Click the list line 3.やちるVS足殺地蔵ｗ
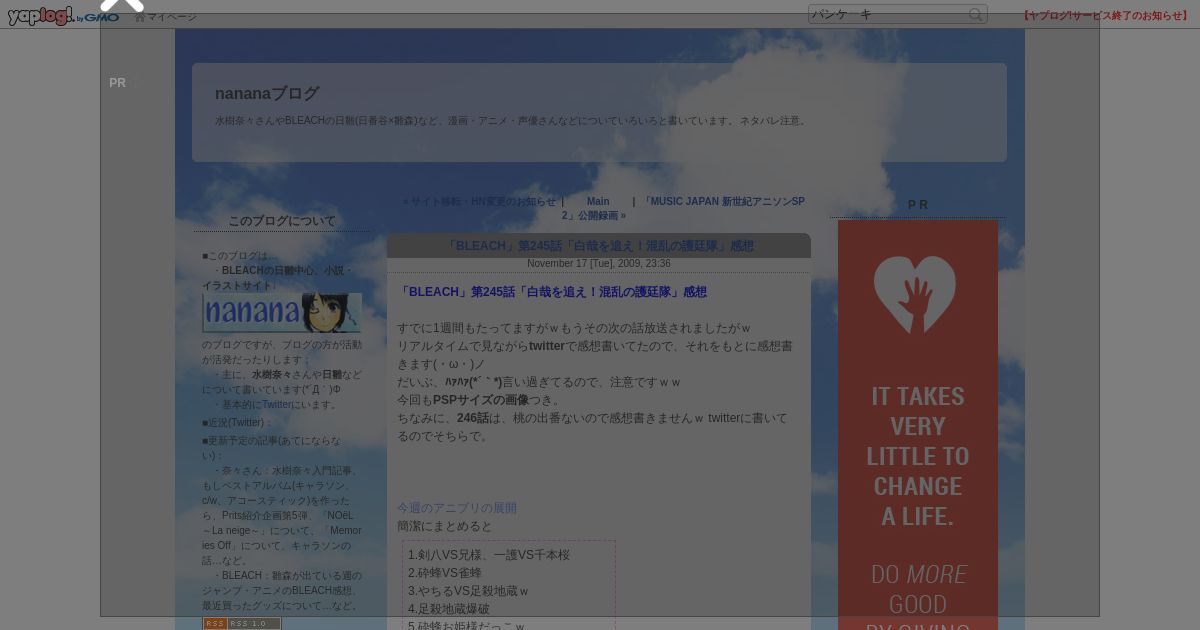Screen dimensions: 1200x630 point(468,591)
